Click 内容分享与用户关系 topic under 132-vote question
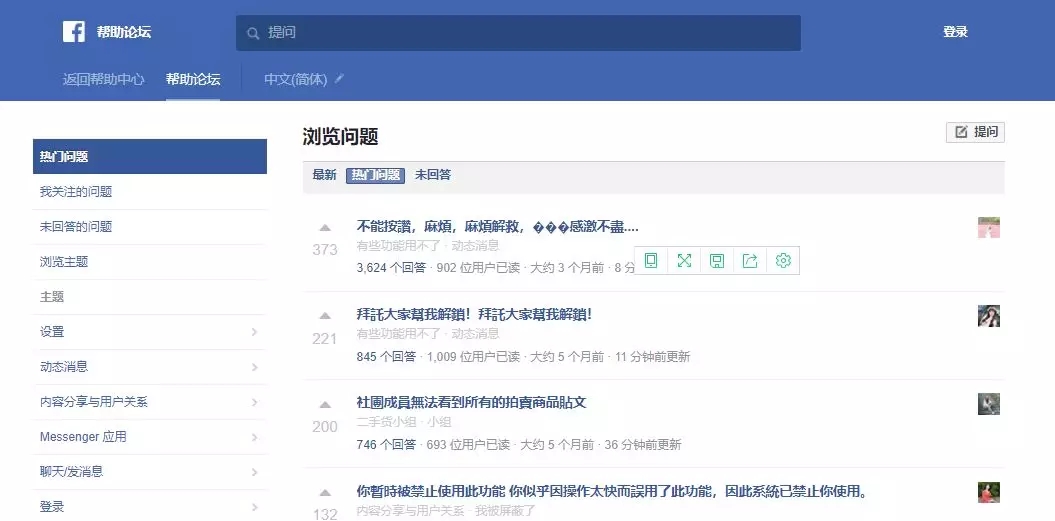Viewport: 1055px width, 521px height. click(410, 510)
